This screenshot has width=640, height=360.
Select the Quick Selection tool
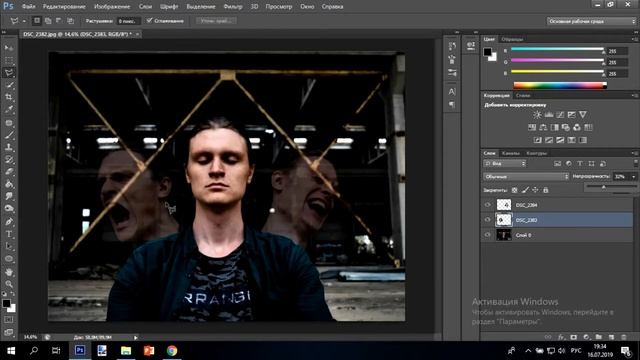point(9,85)
